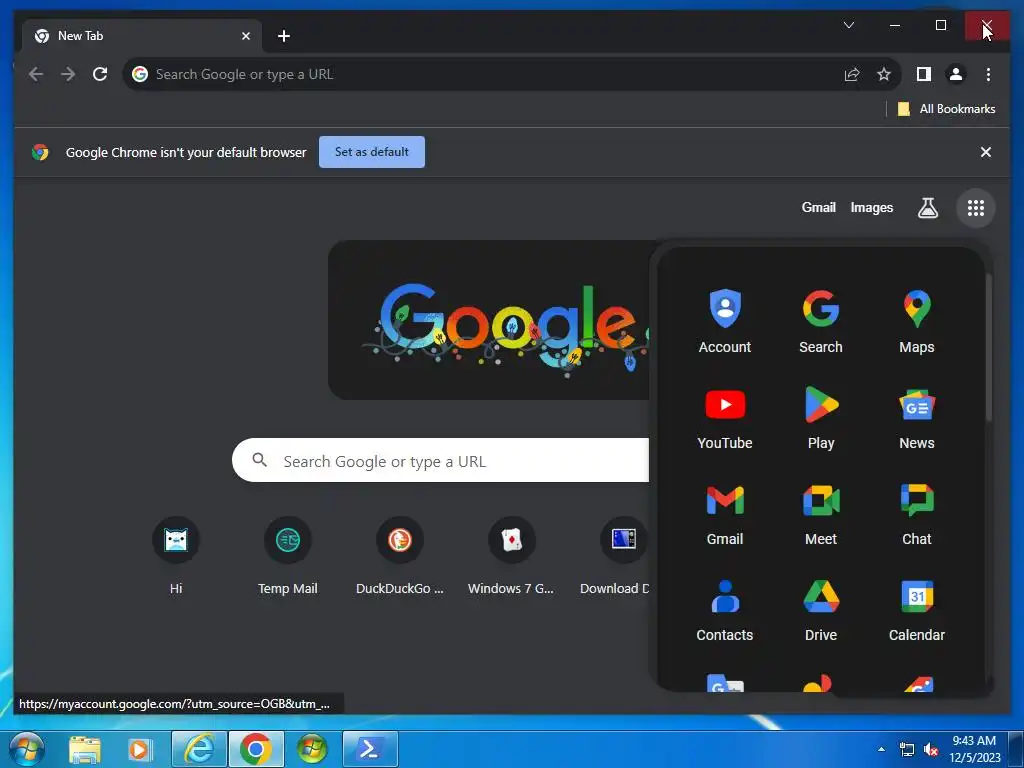The height and width of the screenshot is (768, 1024).
Task: Open the Windows 7 G... shortcut
Action: point(511,556)
